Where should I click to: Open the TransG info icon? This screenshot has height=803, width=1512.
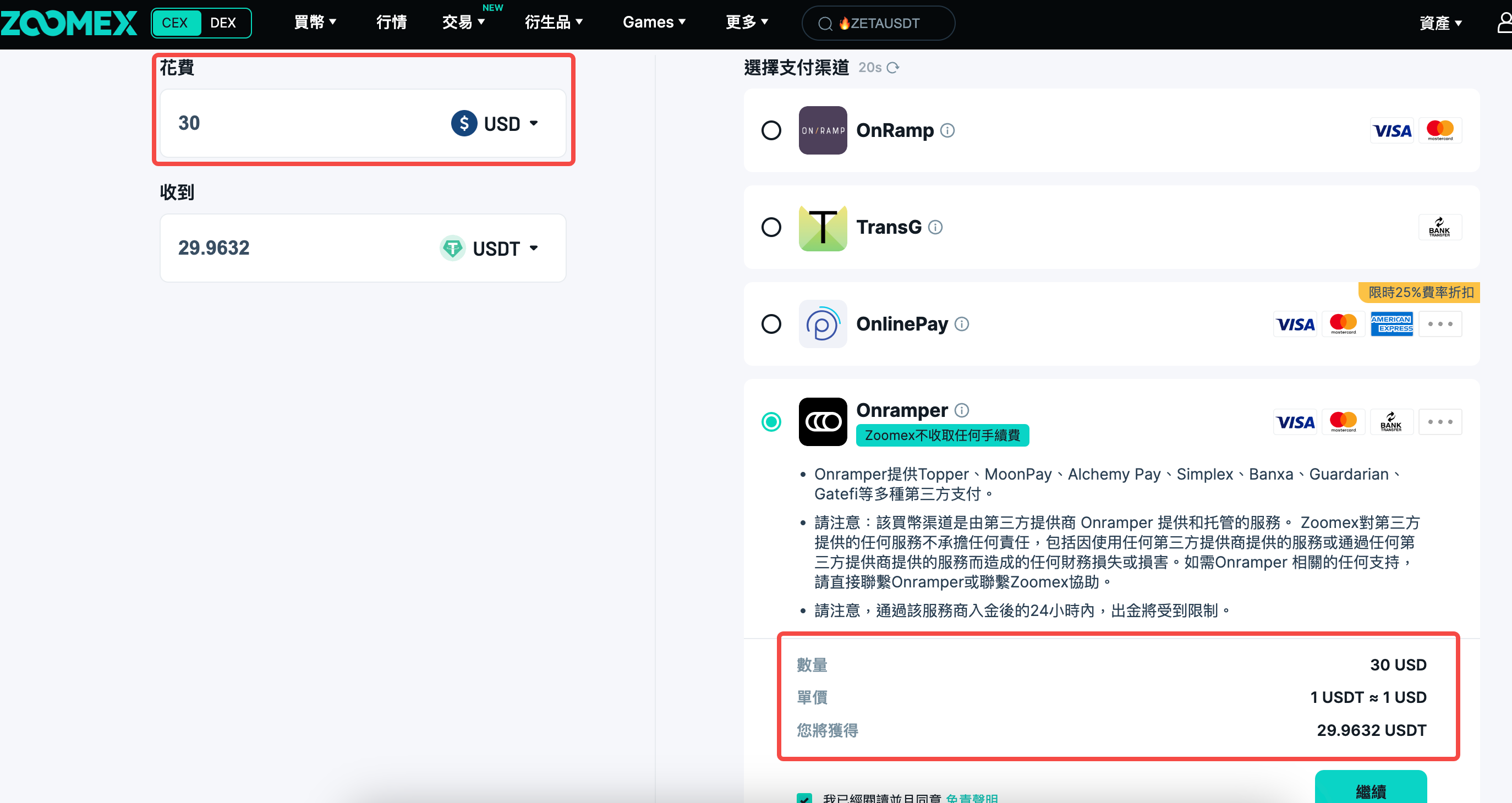coord(935,227)
